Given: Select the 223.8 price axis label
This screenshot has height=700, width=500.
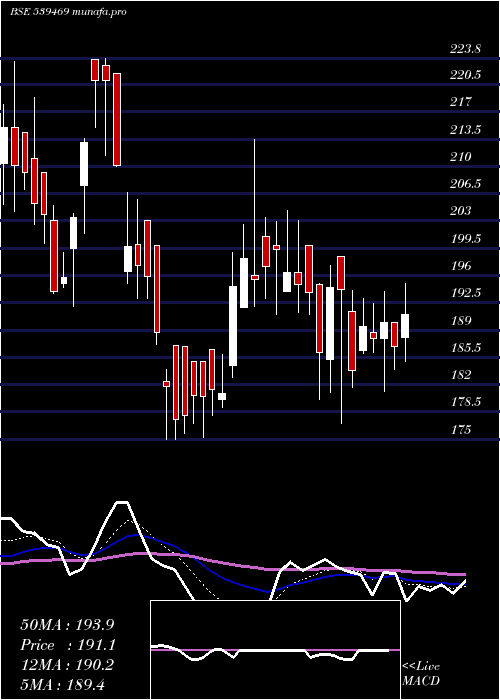Looking at the screenshot, I should (x=465, y=49).
